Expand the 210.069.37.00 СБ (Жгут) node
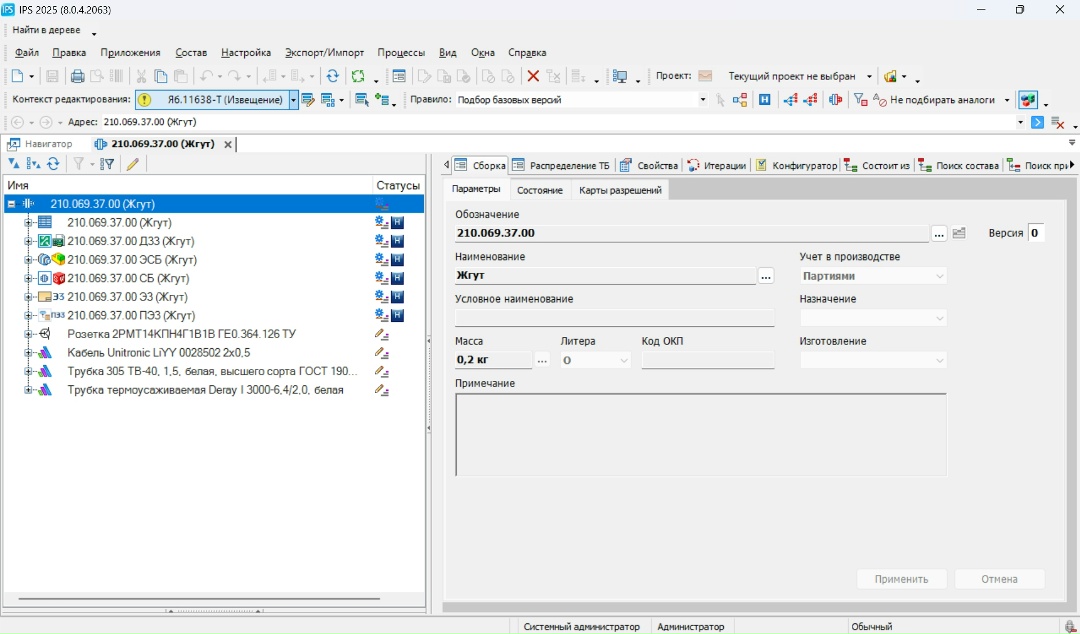Viewport: 1080px width, 634px height. tap(29, 278)
